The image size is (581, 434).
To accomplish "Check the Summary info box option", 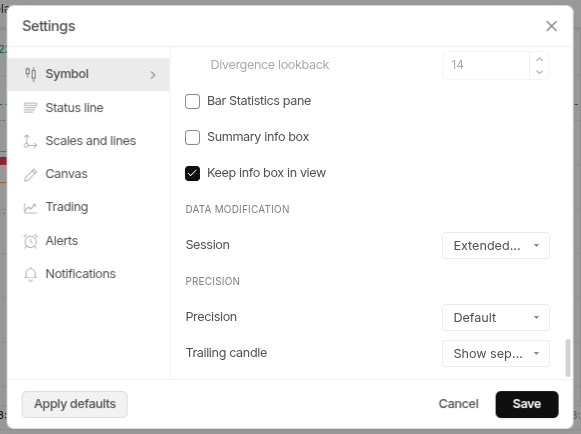I will pos(192,137).
